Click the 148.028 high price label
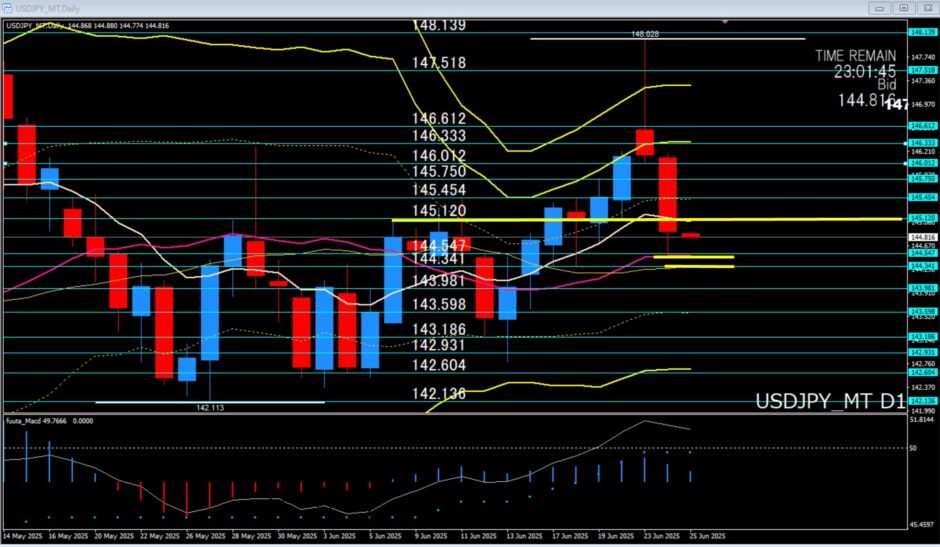Screen dimensions: 940x547 point(645,33)
